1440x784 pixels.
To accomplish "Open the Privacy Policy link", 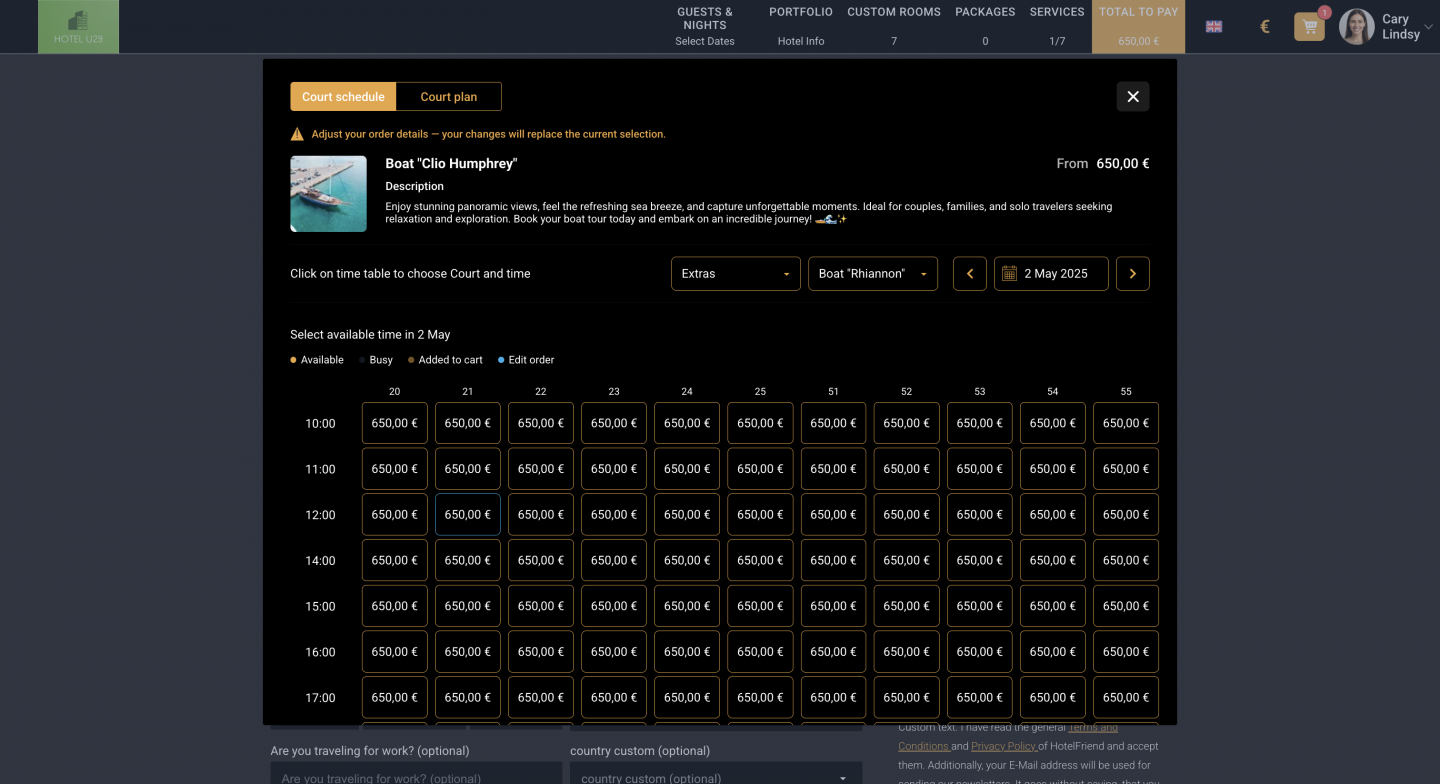I will 1003,746.
